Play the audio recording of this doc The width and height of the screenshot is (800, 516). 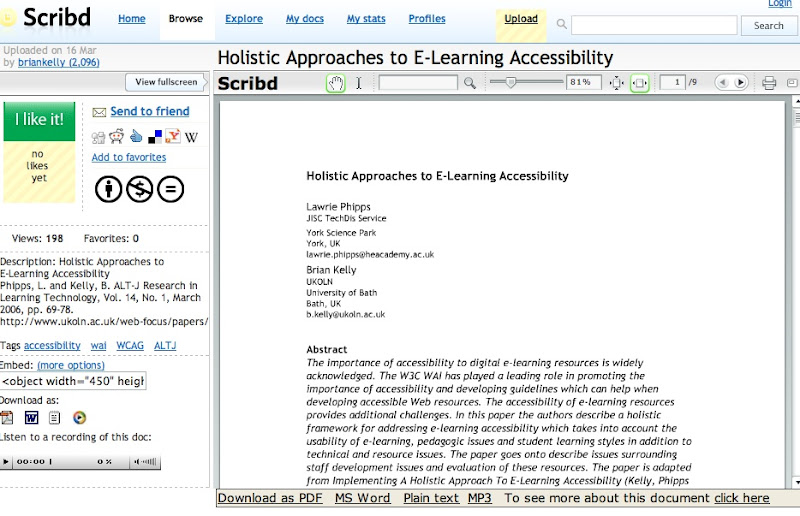[x=7, y=462]
